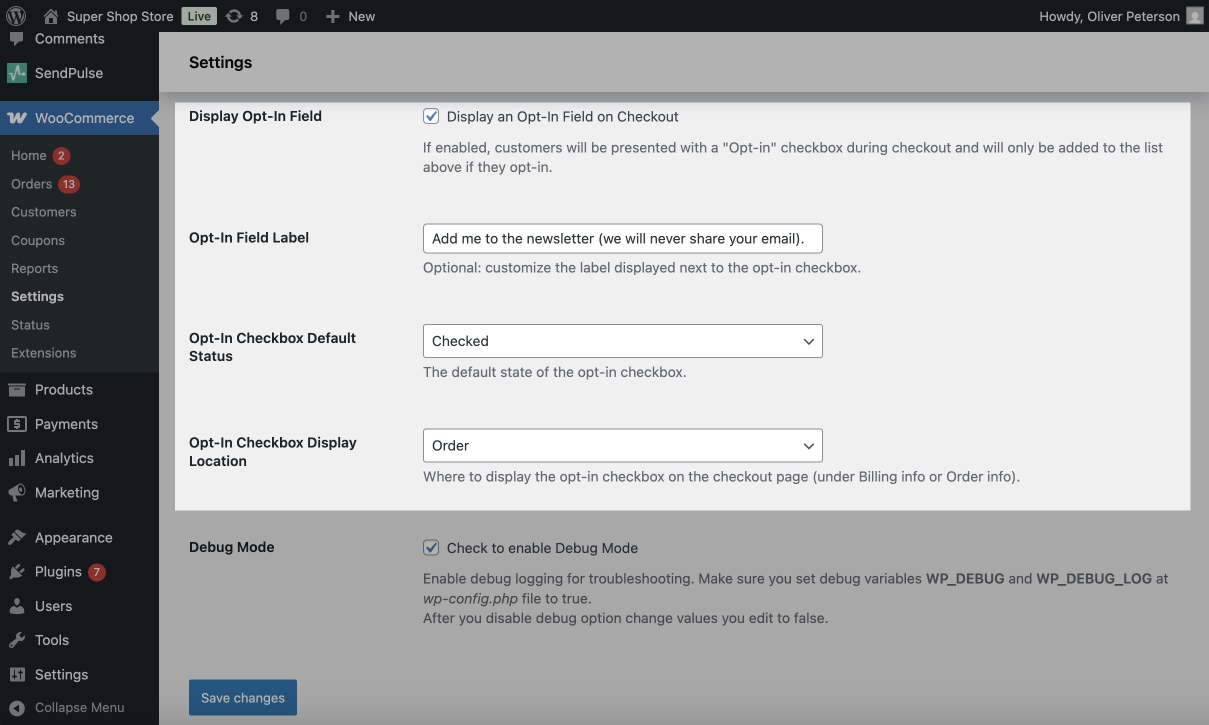Click the Marketing megaphone icon

[x=16, y=493]
